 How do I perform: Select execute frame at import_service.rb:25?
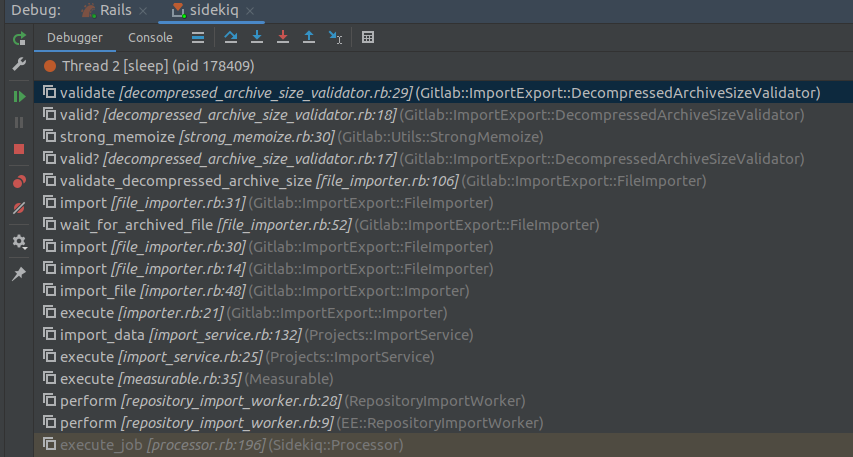(x=443, y=357)
